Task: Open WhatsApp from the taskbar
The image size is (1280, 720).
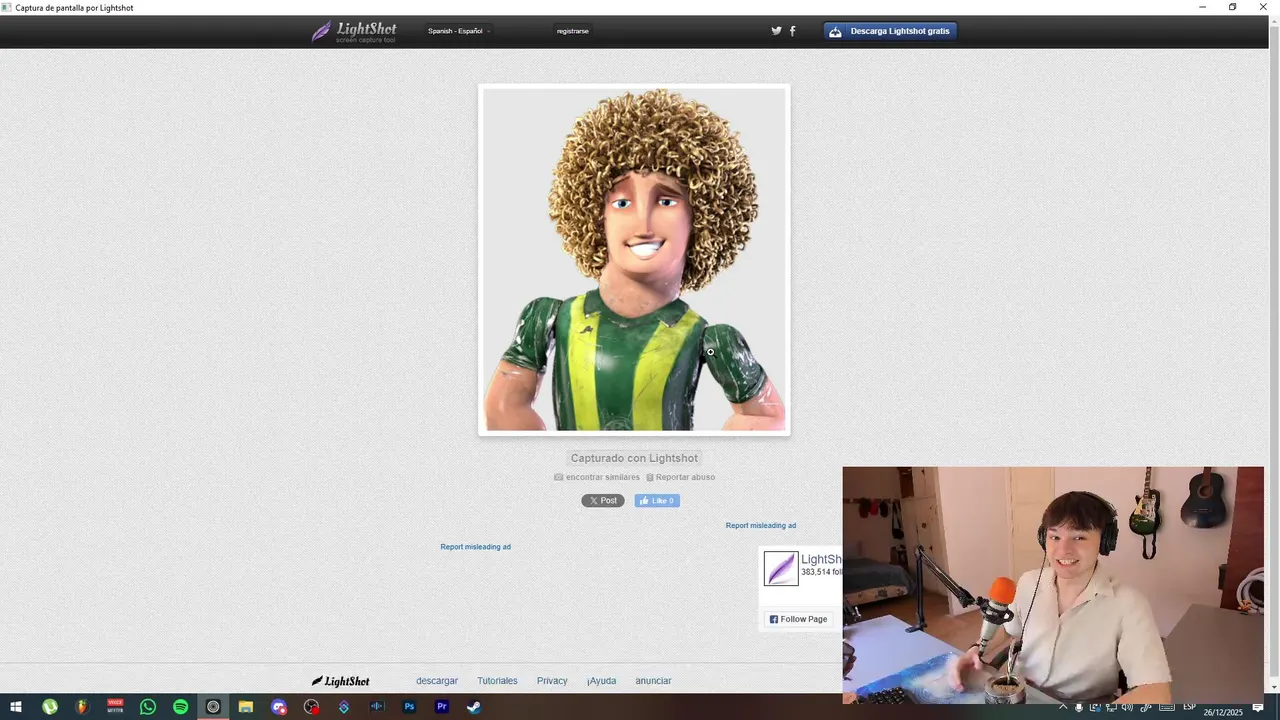Action: 148,707
